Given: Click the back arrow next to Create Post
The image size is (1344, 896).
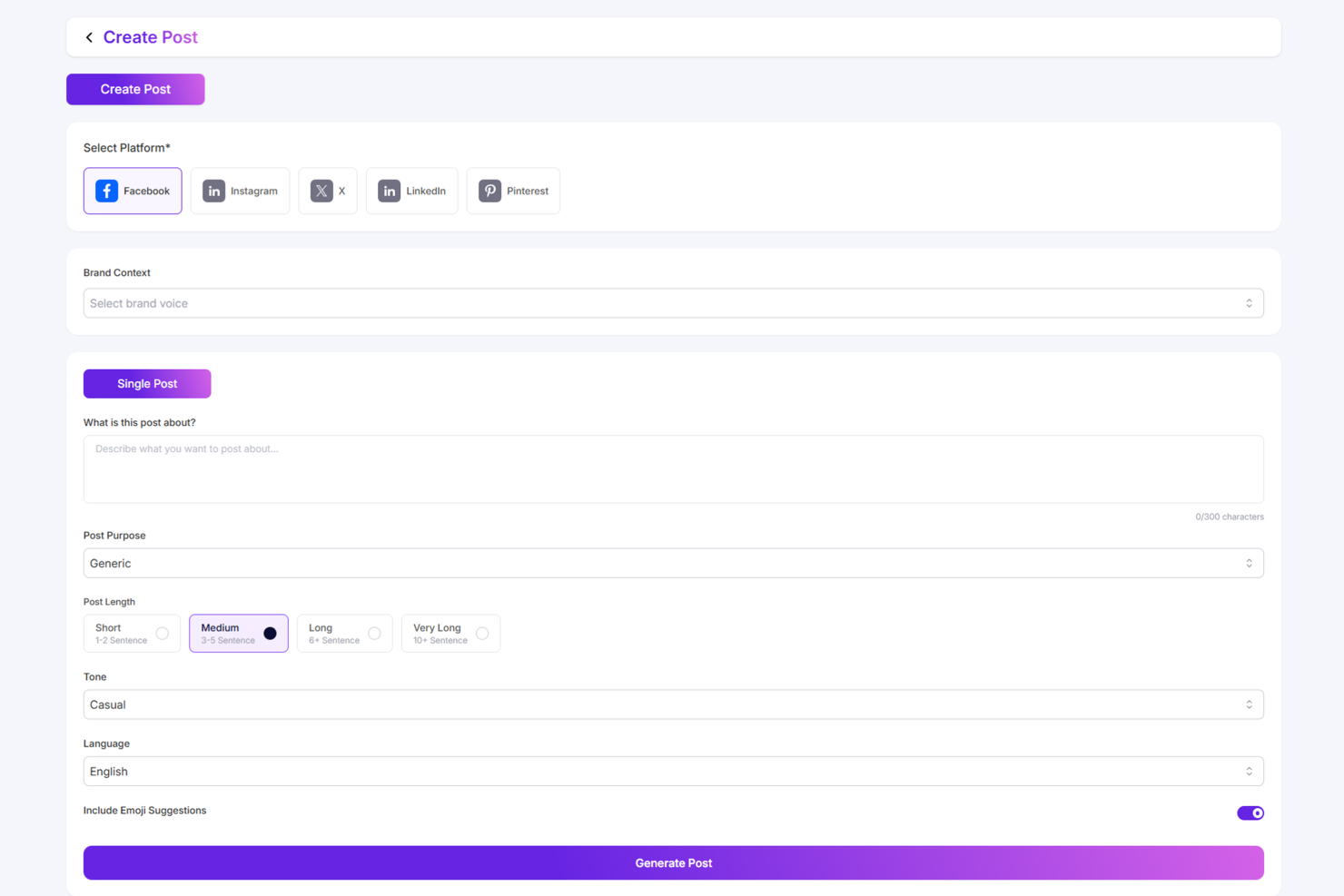Looking at the screenshot, I should click(88, 37).
